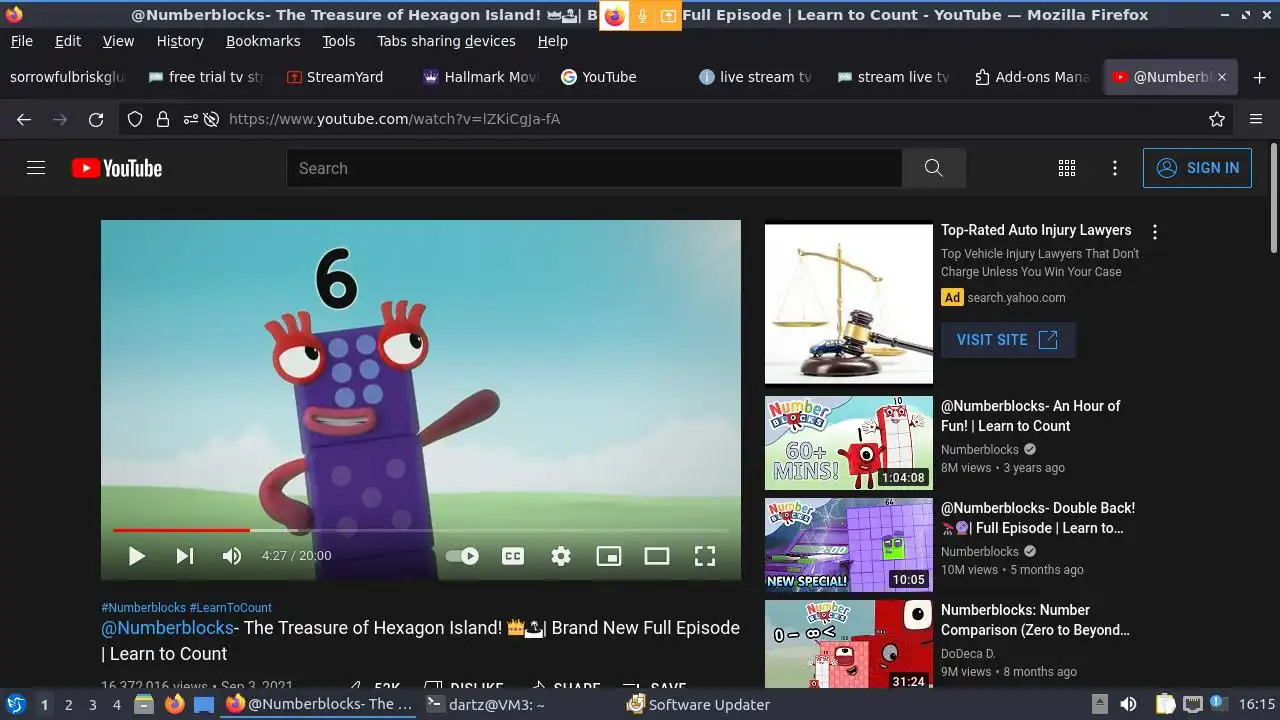Open the YouTube guide hamburger menu
Image resolution: width=1280 pixels, height=720 pixels.
click(x=36, y=168)
